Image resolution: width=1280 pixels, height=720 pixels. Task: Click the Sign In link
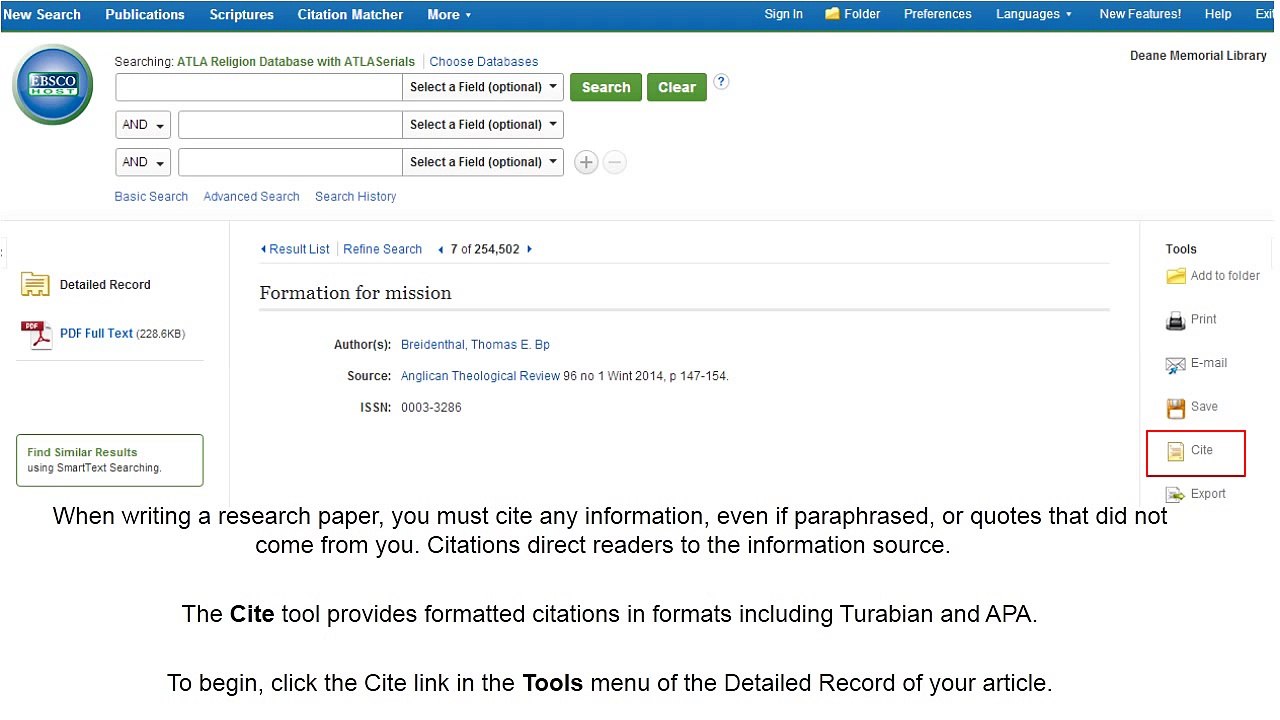tap(783, 14)
